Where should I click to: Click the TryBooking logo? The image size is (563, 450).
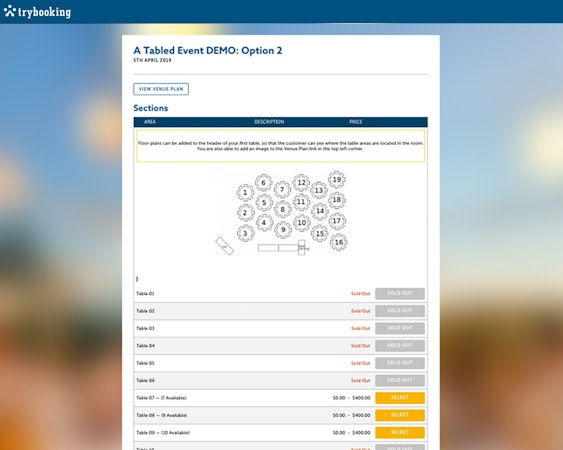tap(37, 11)
